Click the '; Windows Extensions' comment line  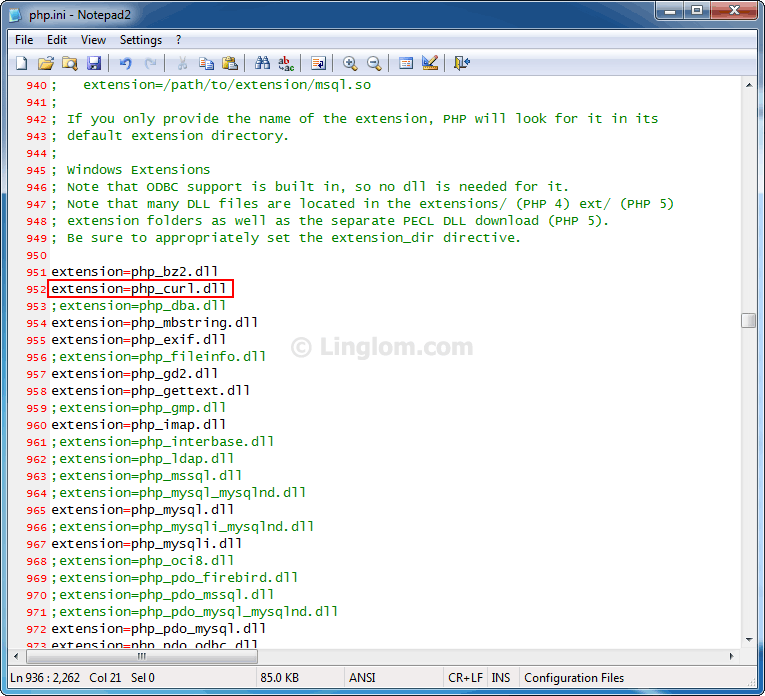[x=131, y=170]
